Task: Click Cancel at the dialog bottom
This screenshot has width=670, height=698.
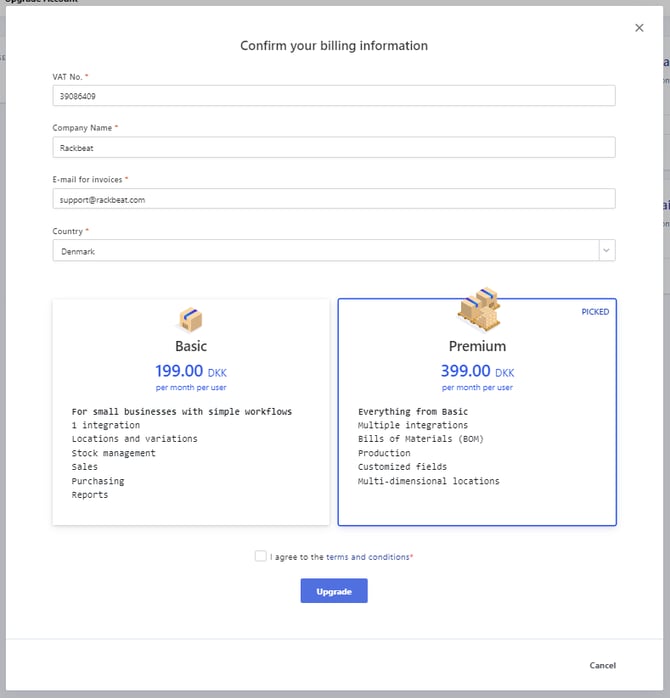Action: [x=602, y=665]
